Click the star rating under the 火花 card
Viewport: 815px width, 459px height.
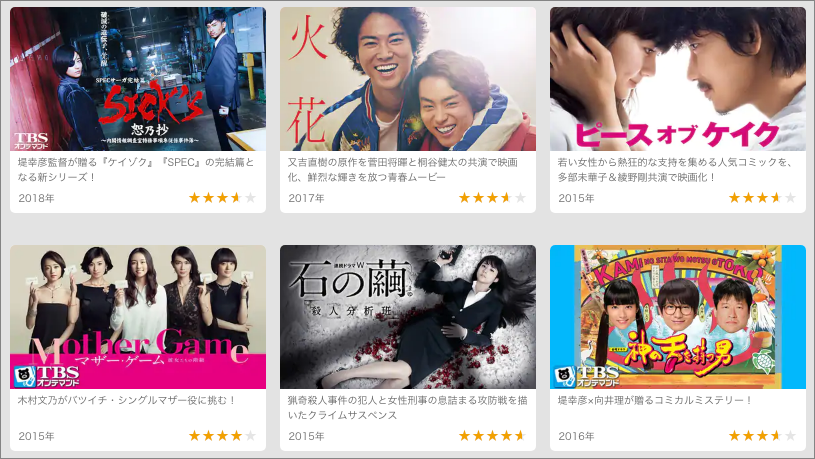[492, 198]
